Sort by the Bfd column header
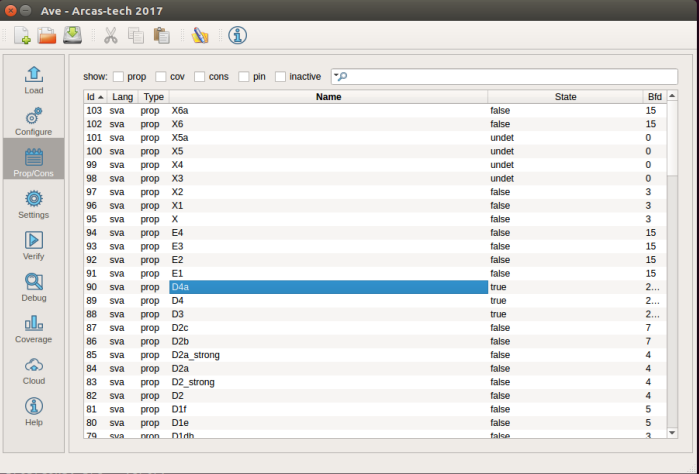 click(x=655, y=97)
